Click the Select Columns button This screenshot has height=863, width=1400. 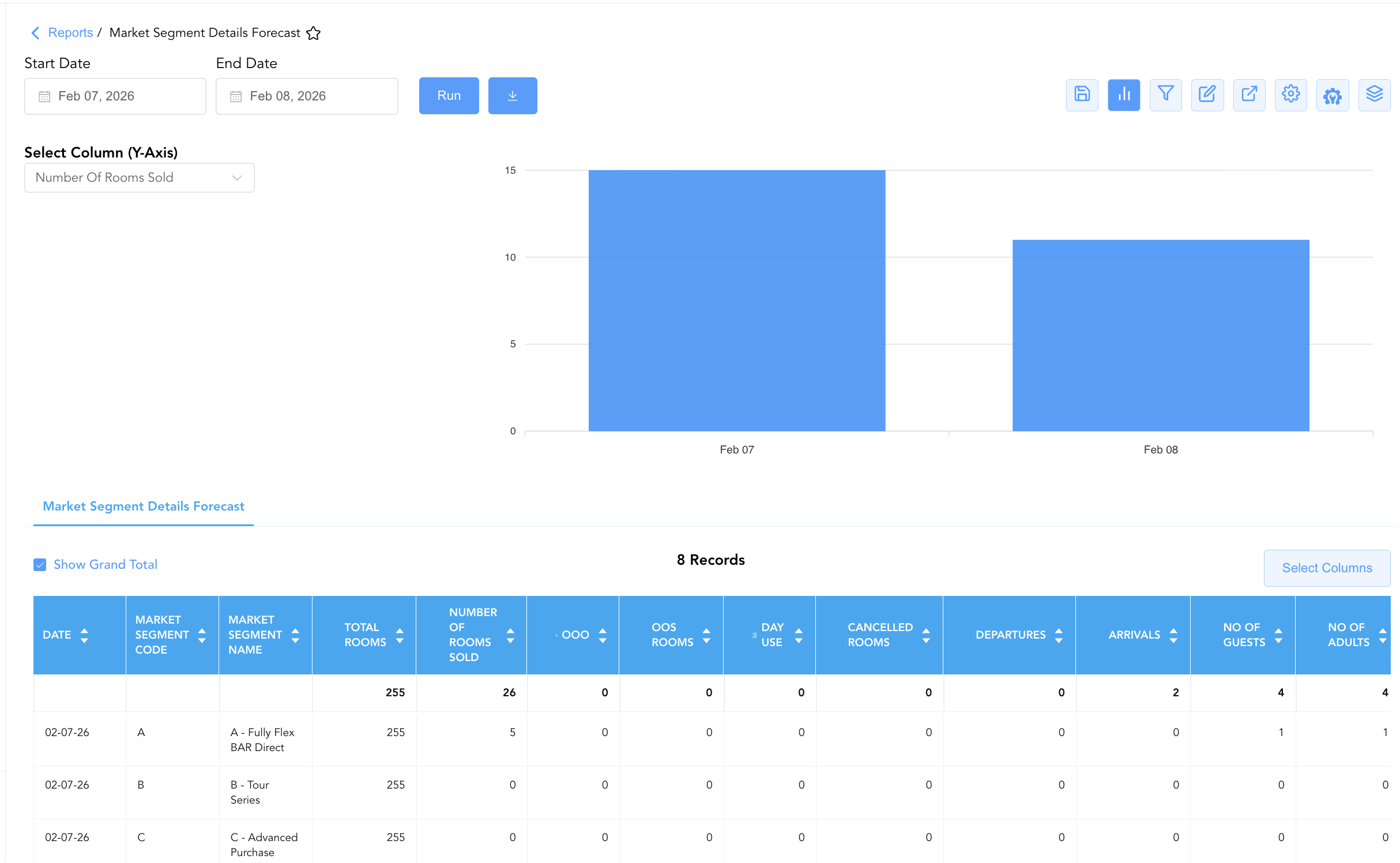1327,568
